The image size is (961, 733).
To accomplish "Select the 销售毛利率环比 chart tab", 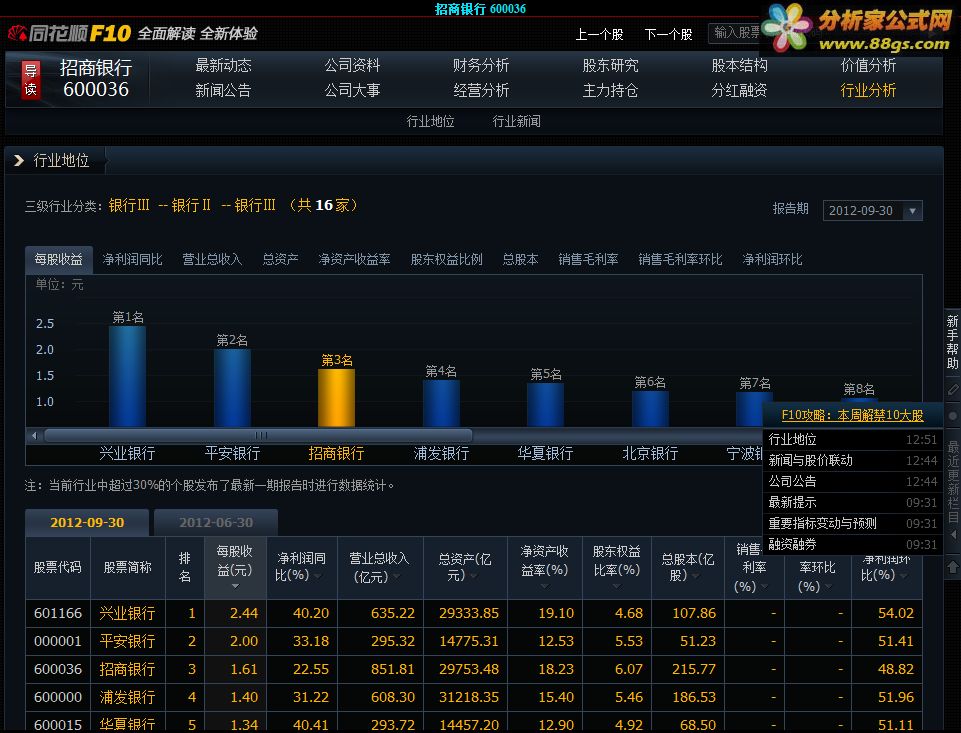I will pos(680,259).
